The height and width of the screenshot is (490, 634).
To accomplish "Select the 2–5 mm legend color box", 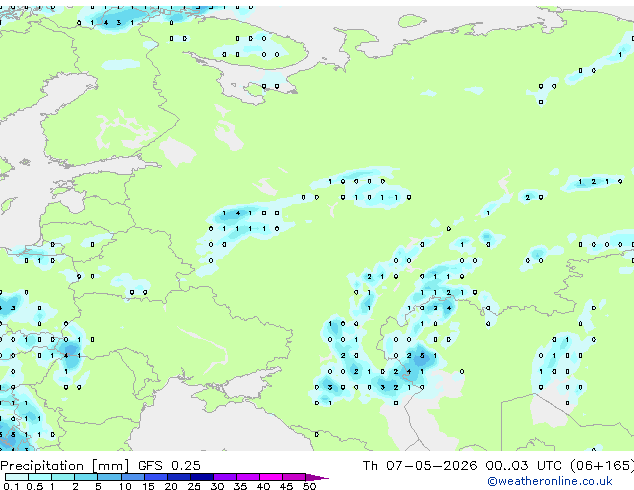I will tap(86, 477).
